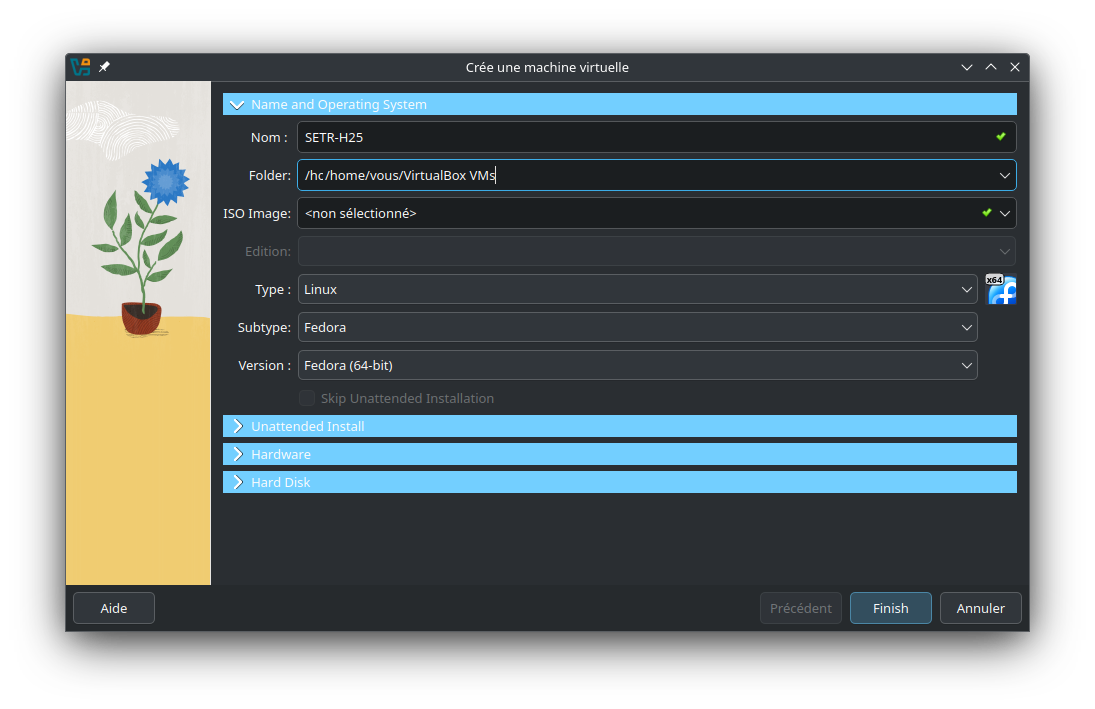Minimize the window using title bar arrow
This screenshot has height=709, width=1095.
point(967,67)
